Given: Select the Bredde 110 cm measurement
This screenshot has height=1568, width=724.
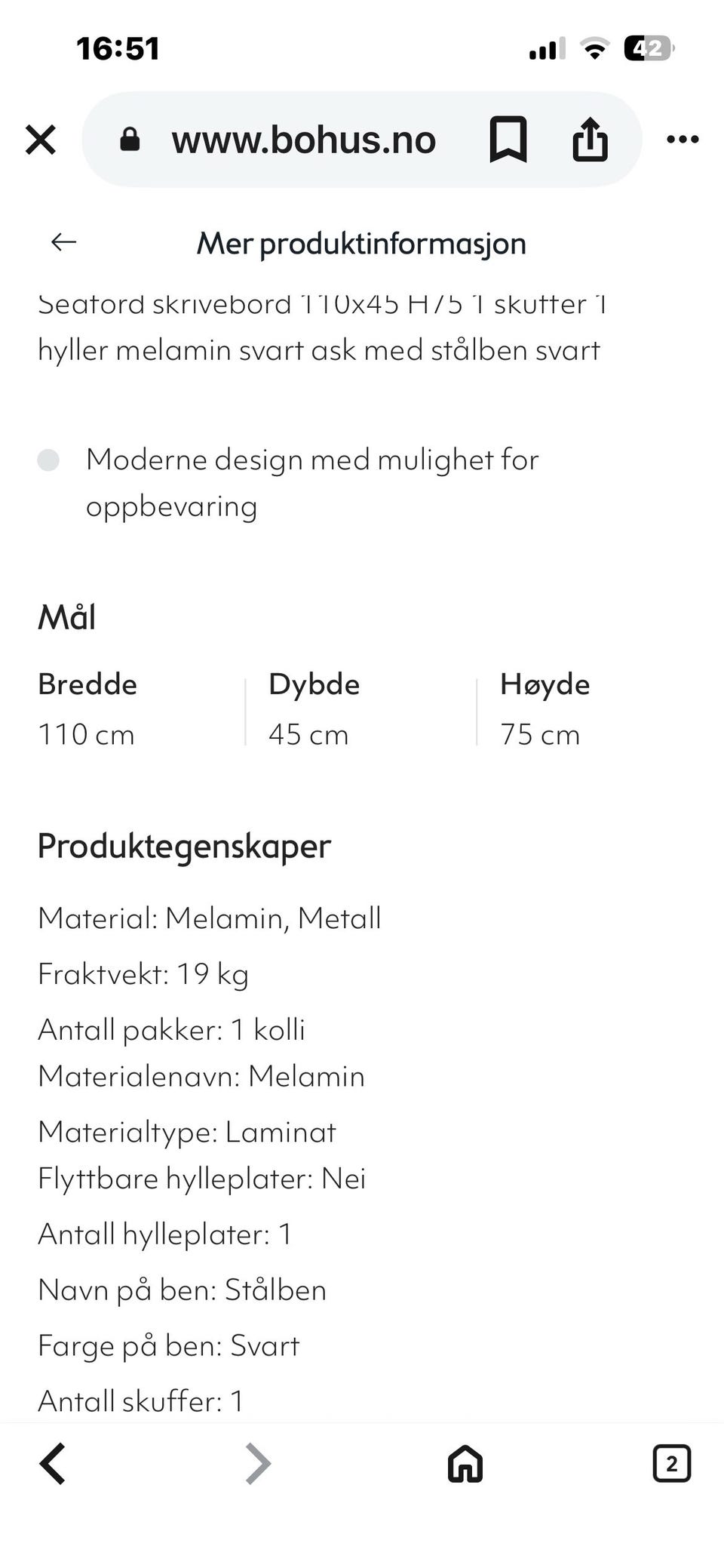Looking at the screenshot, I should (x=87, y=709).
